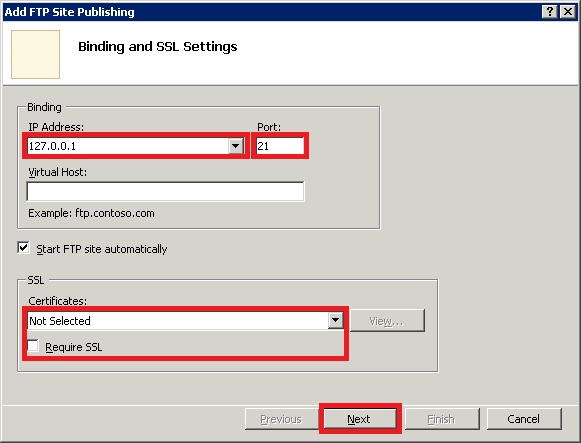Focus the Port field showing 21

coord(280,146)
